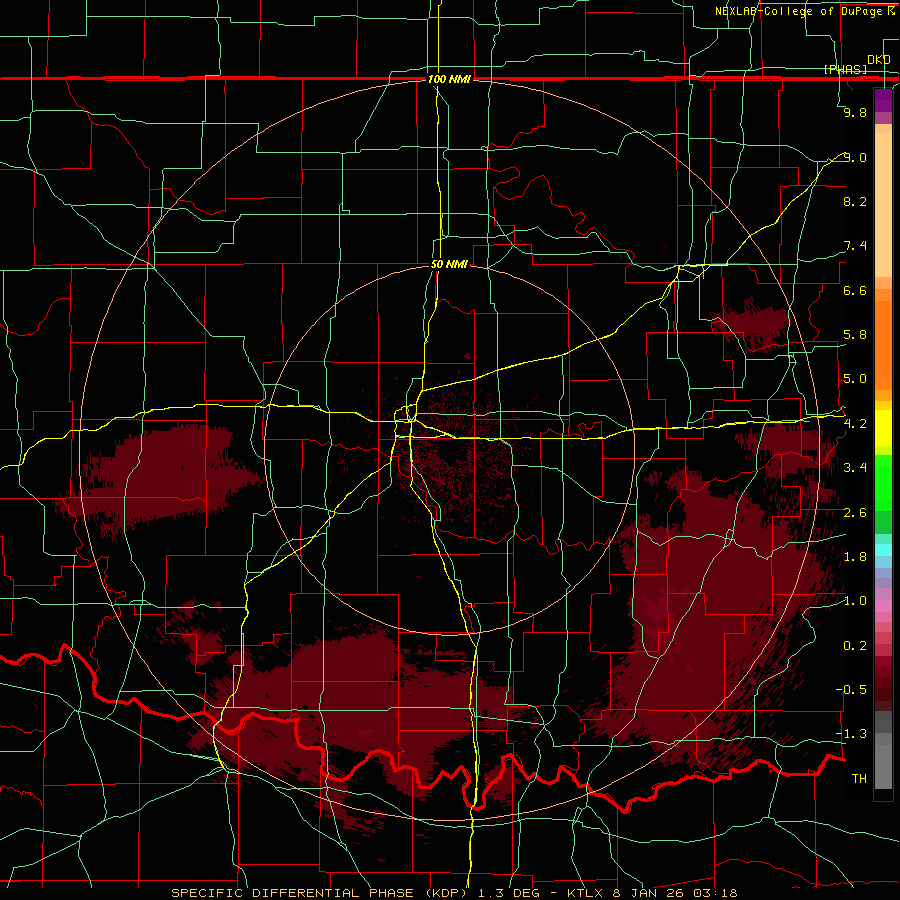Pick the purple band atop the color scale
The height and width of the screenshot is (900, 900).
pos(883,100)
